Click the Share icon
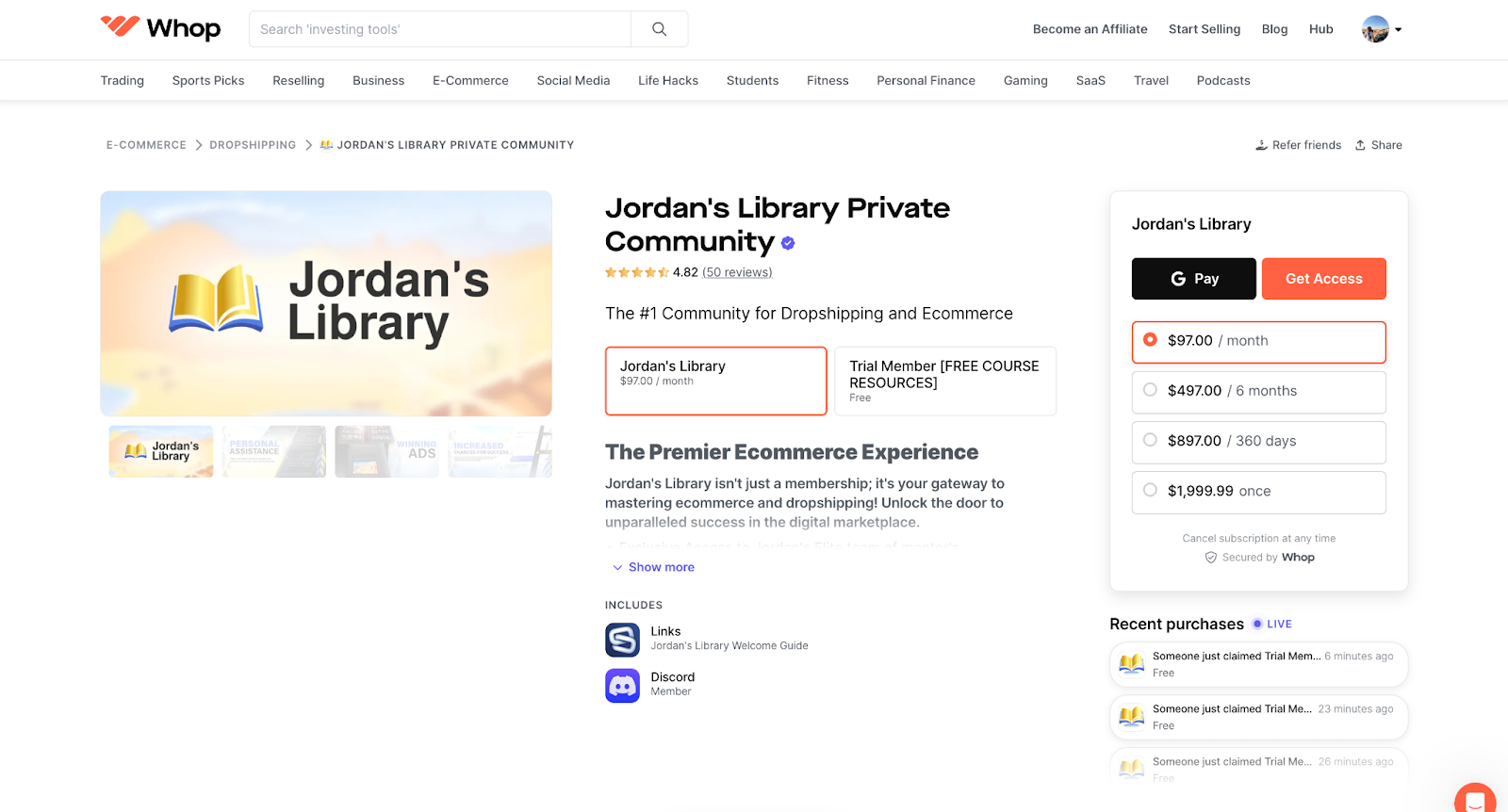The height and width of the screenshot is (812, 1508). click(x=1360, y=145)
